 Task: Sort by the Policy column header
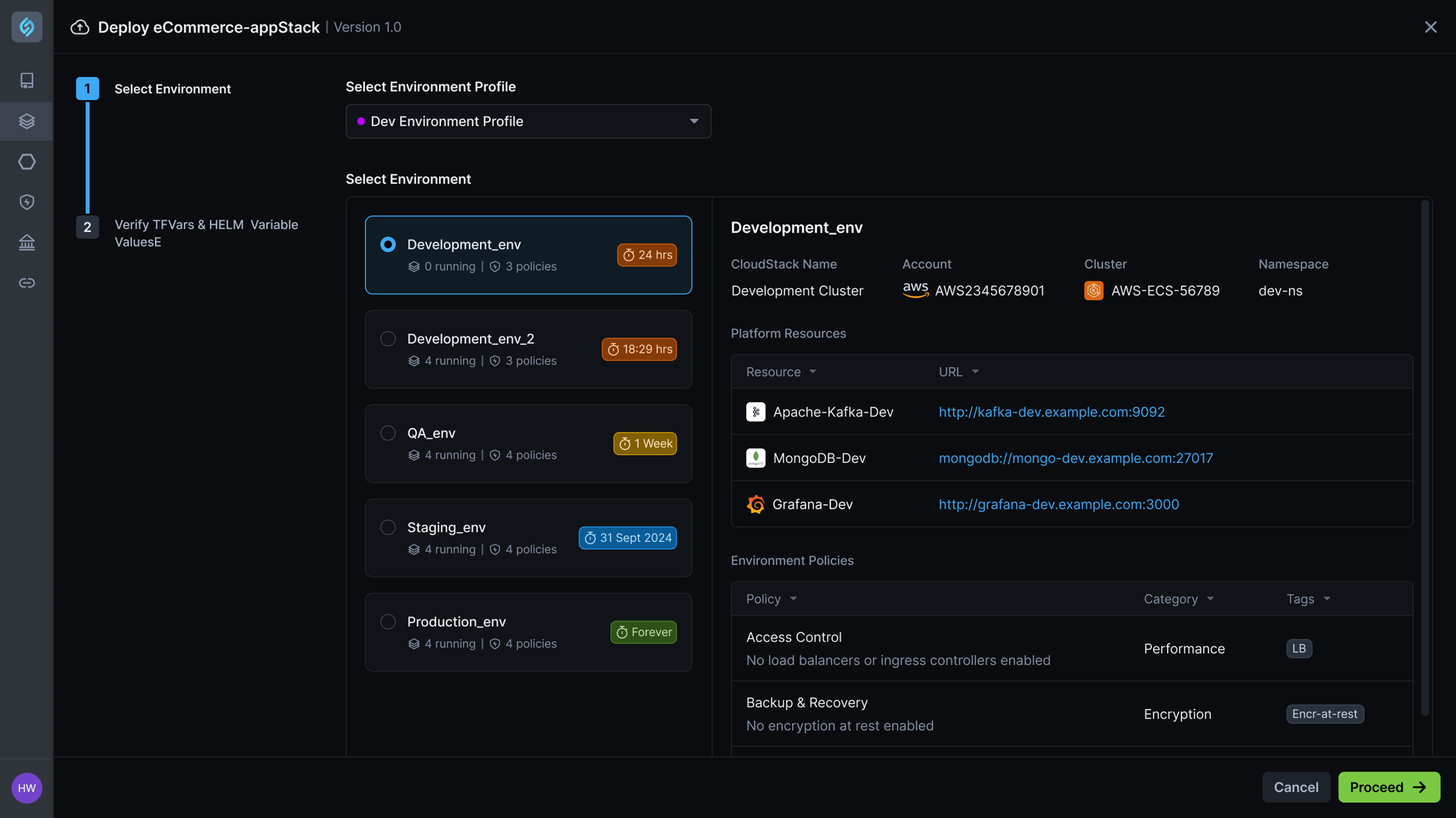(772, 599)
